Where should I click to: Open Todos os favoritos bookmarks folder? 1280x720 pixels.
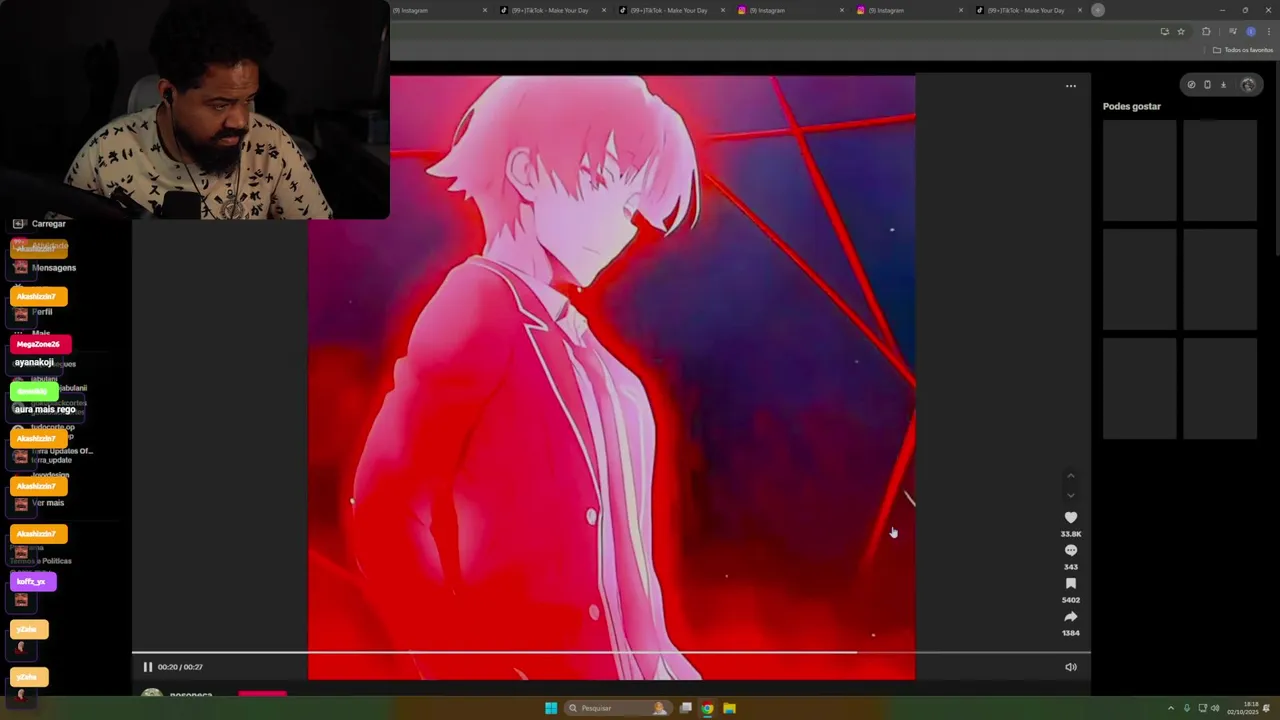pyautogui.click(x=1243, y=50)
